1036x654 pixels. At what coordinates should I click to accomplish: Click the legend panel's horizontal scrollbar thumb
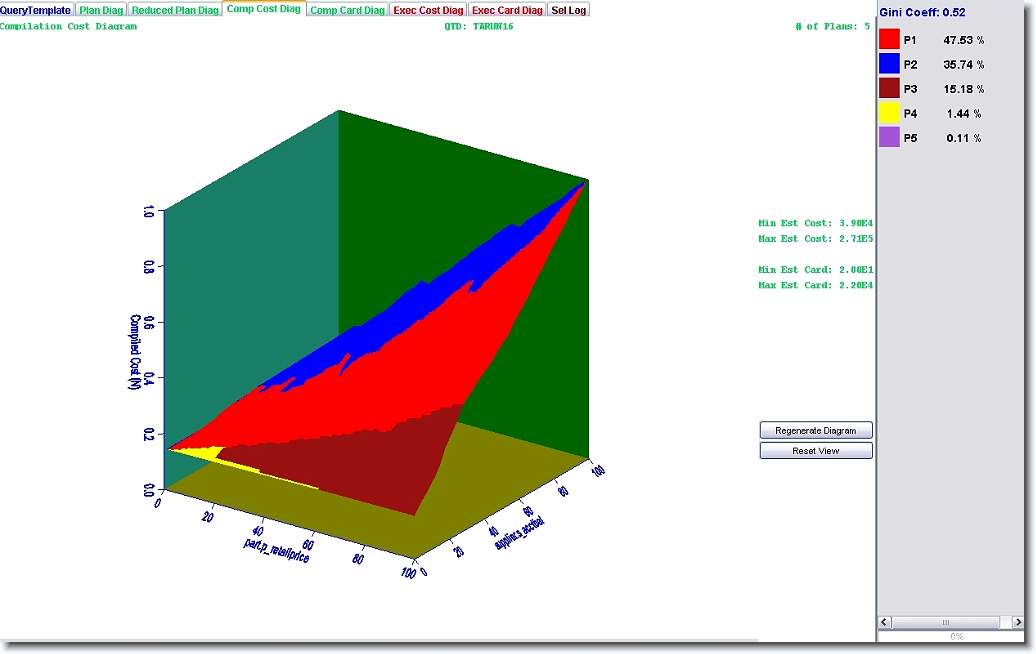tap(945, 622)
